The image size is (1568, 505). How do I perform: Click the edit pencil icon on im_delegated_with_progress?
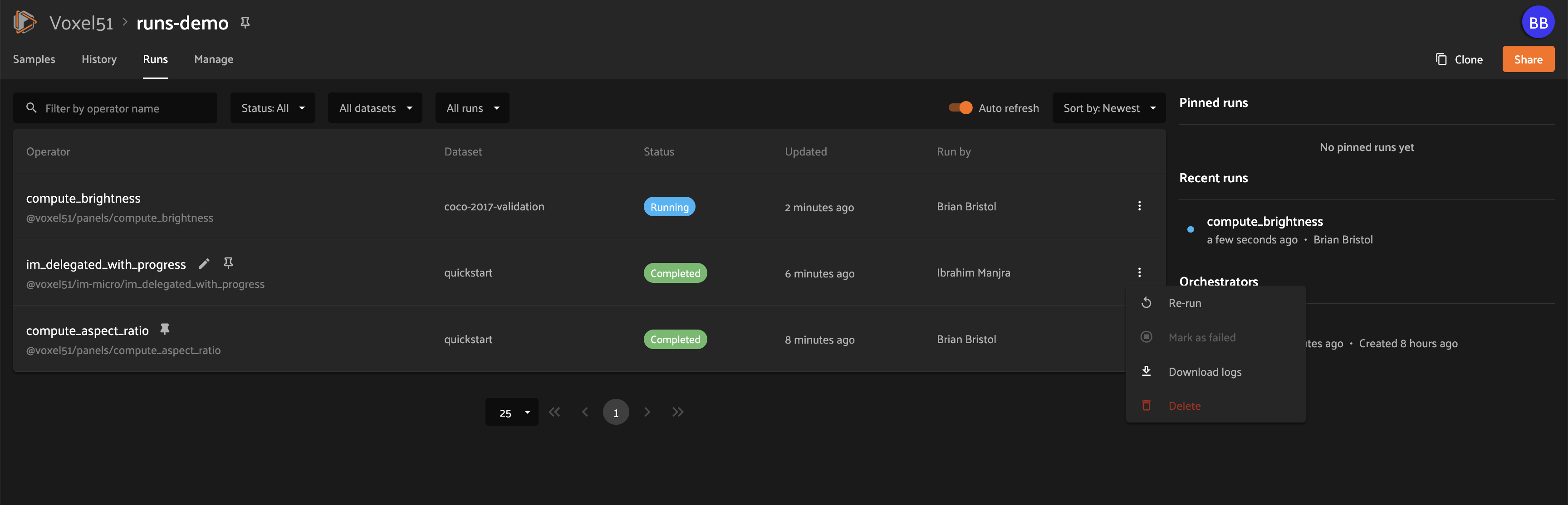coord(204,264)
